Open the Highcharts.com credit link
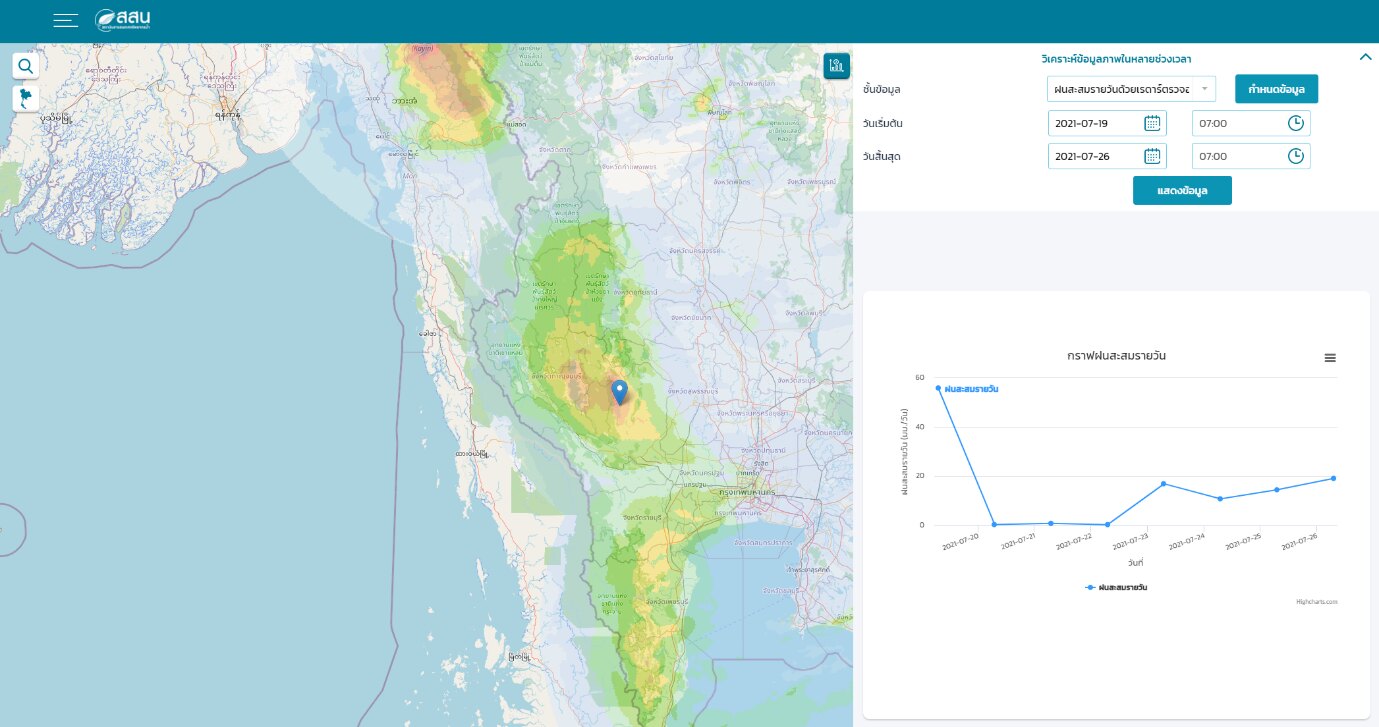 point(1316,602)
